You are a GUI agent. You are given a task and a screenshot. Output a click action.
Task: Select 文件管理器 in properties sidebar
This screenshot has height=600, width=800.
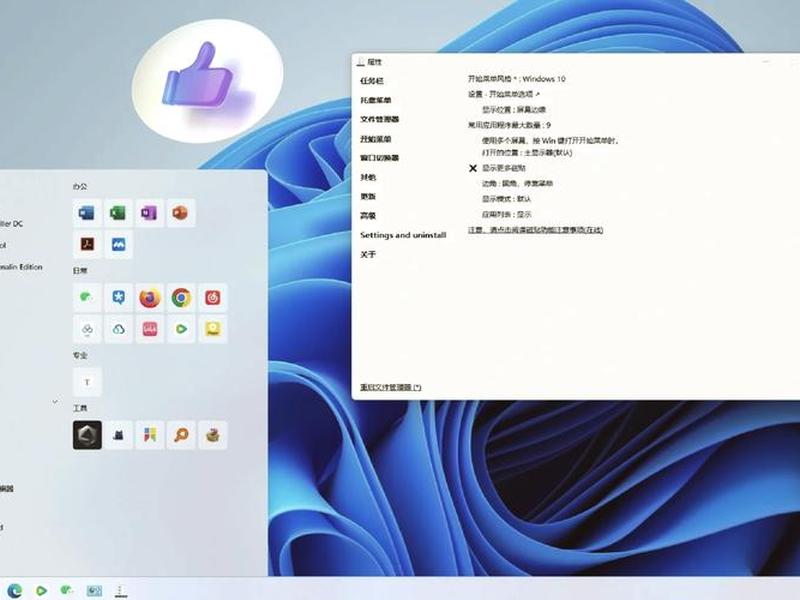click(380, 119)
